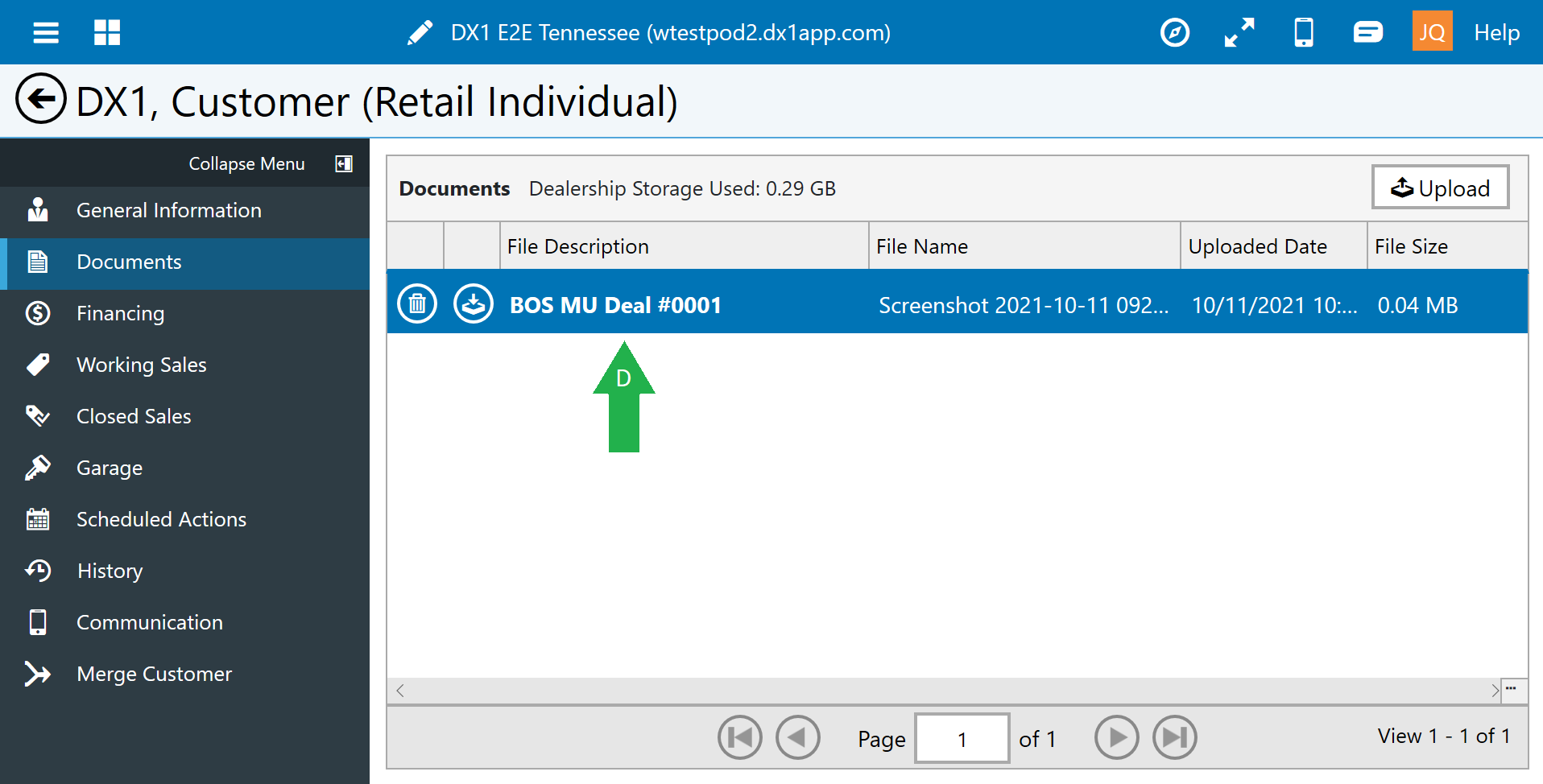Toggle fullscreen with the expand arrows icon

tap(1239, 33)
